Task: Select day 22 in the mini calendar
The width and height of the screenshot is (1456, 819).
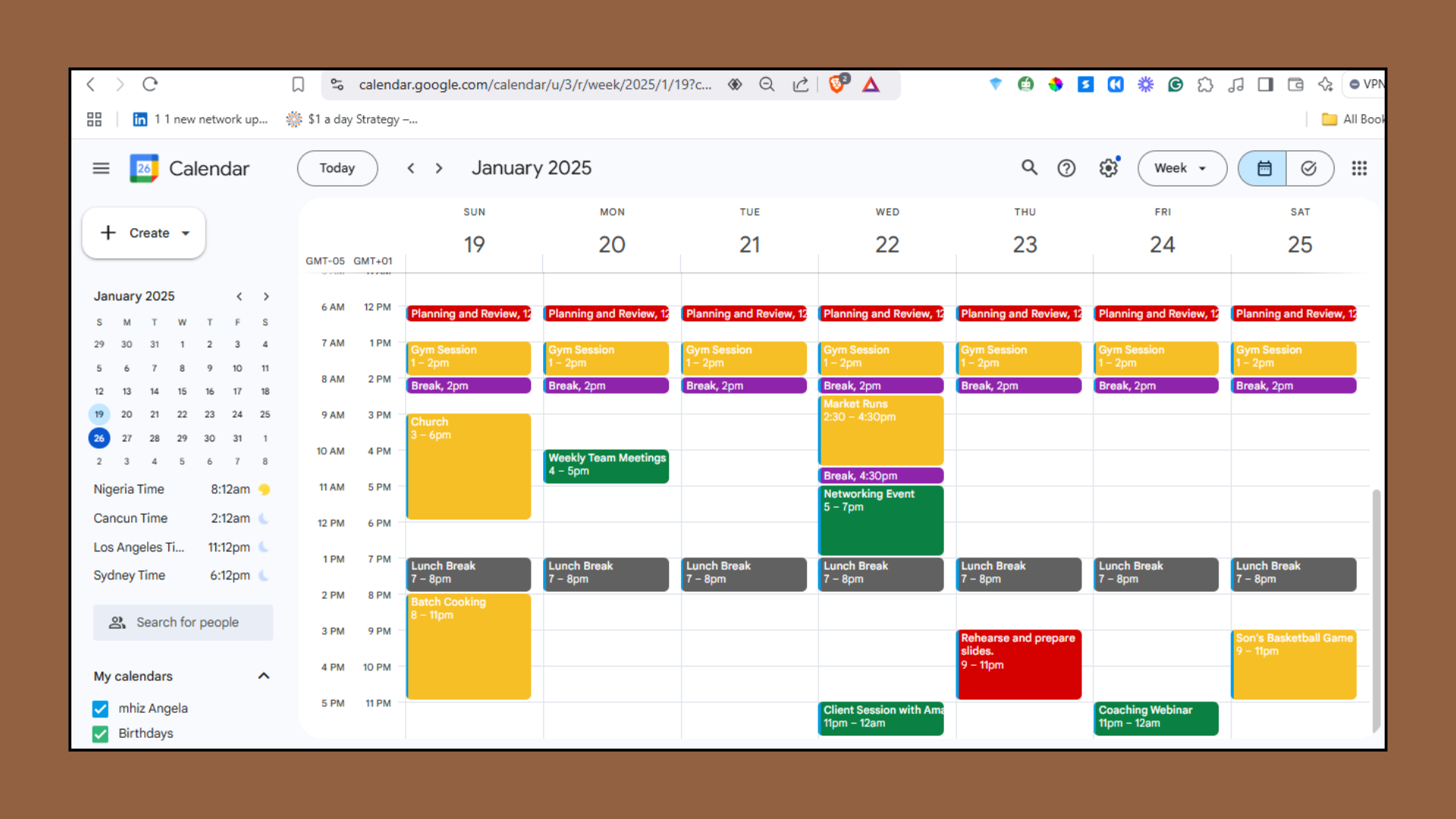Action: point(182,414)
